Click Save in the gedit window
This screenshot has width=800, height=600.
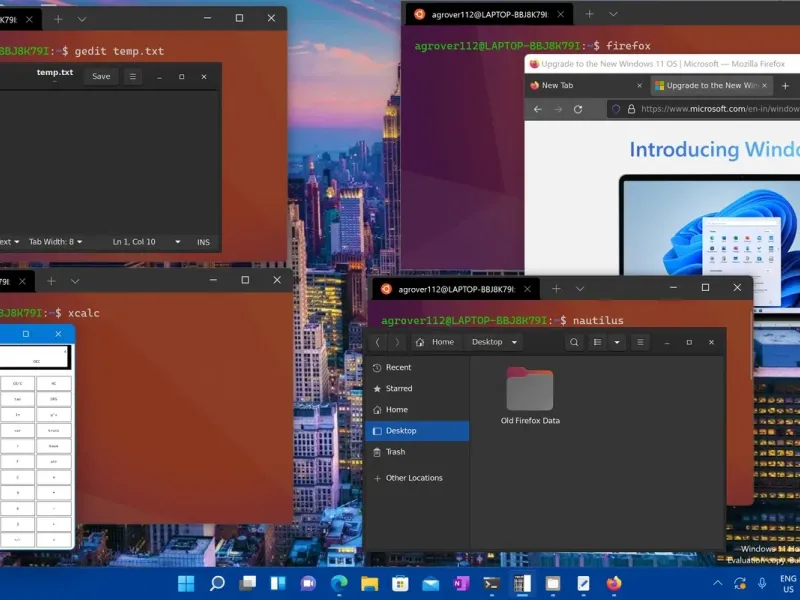click(x=101, y=77)
